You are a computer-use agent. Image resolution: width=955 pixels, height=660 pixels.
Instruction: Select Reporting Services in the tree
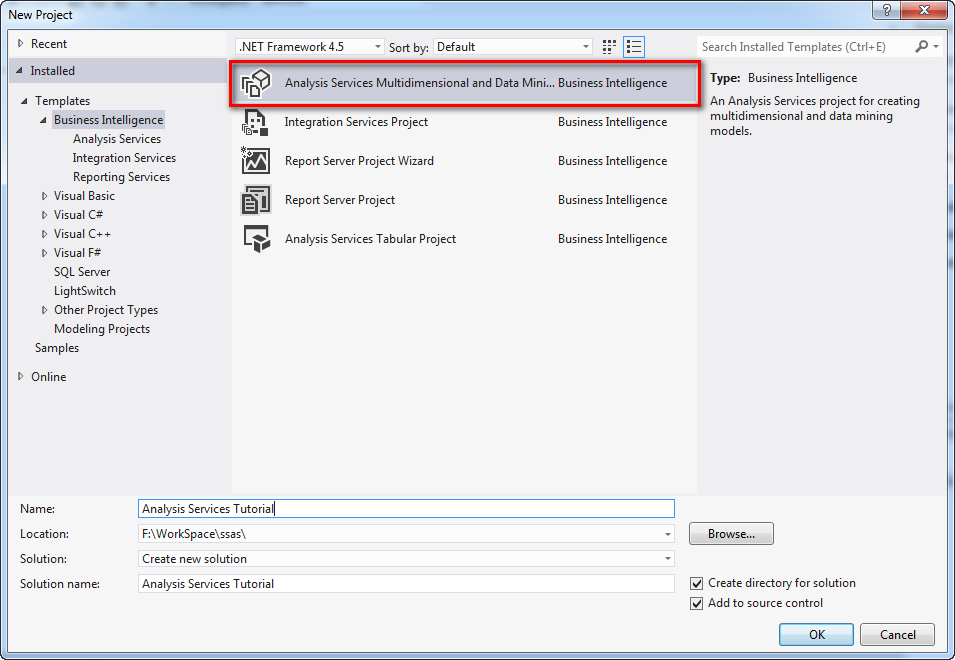click(121, 177)
